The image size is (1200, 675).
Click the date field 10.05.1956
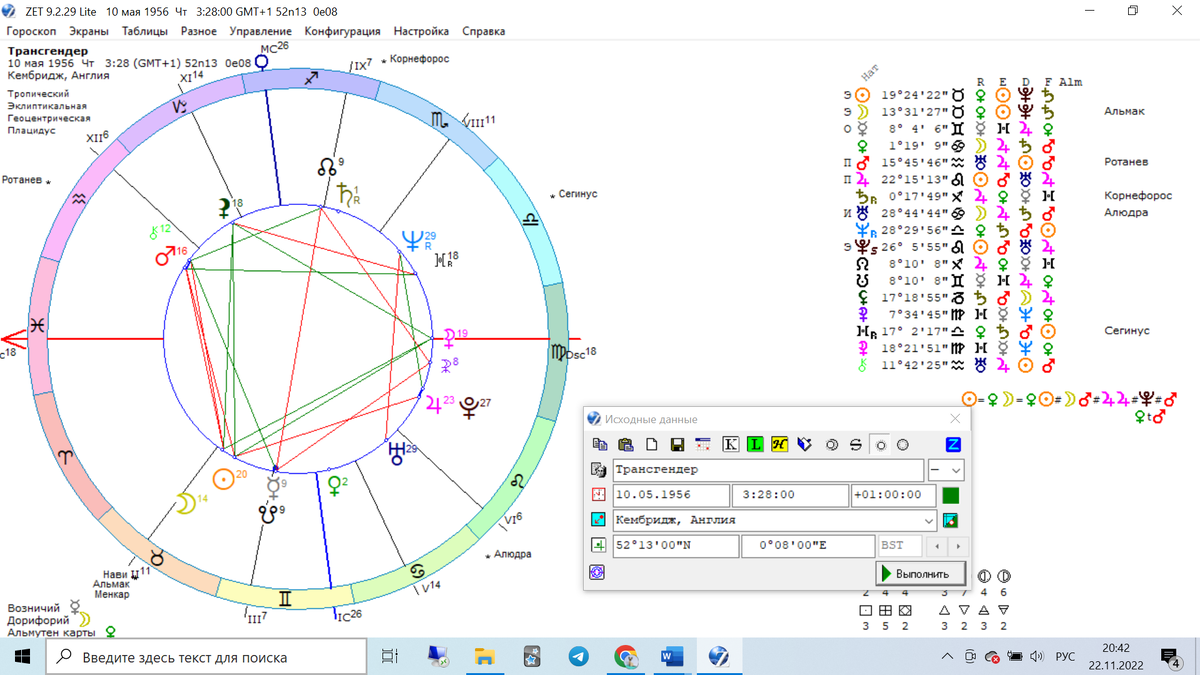[x=671, y=495]
